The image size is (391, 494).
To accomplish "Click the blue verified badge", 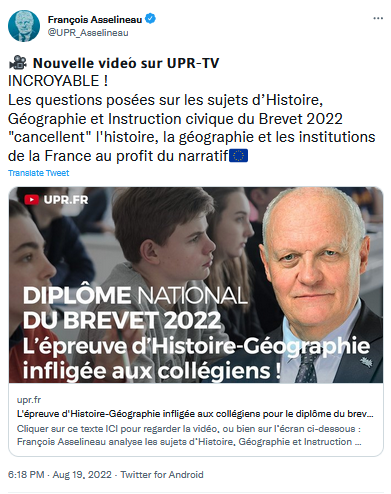I will click(151, 19).
